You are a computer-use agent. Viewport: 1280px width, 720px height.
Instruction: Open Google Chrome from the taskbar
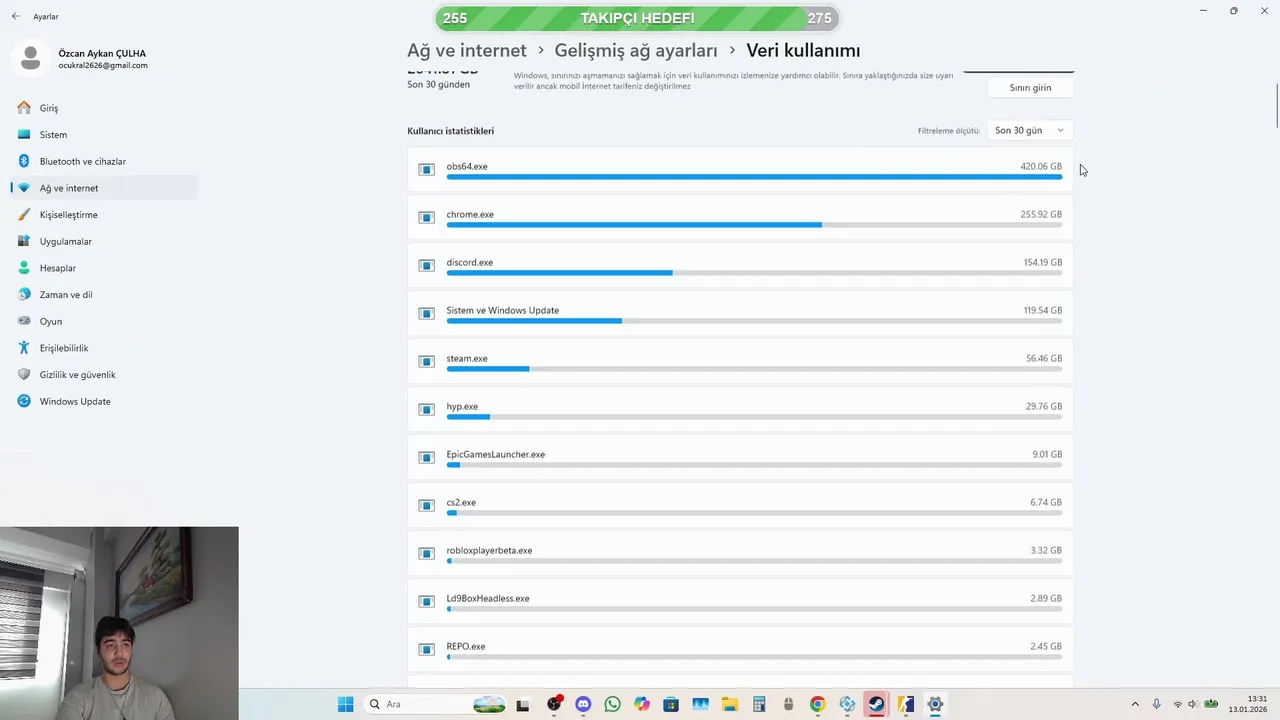[x=817, y=704]
